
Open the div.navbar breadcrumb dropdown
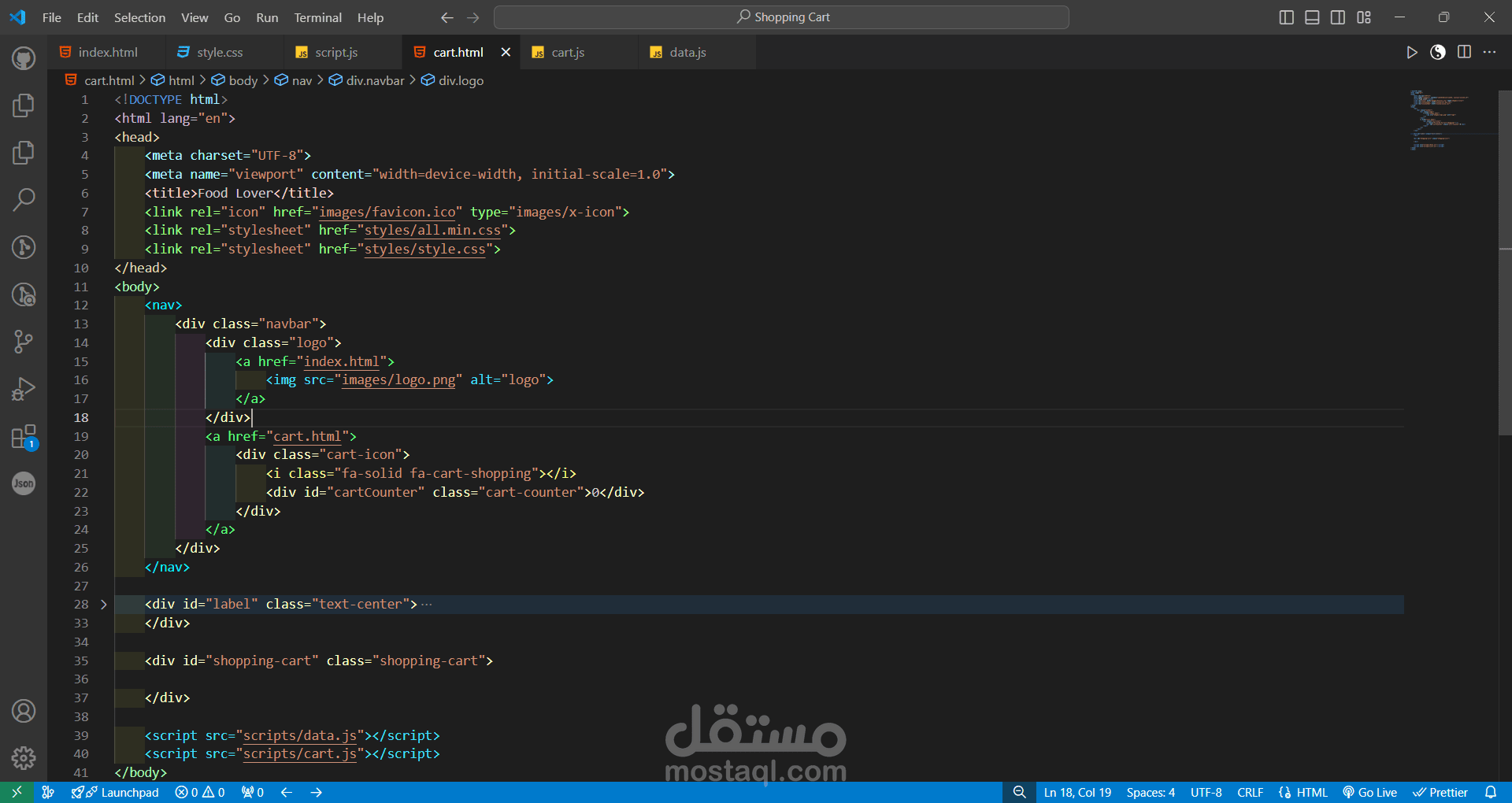367,80
